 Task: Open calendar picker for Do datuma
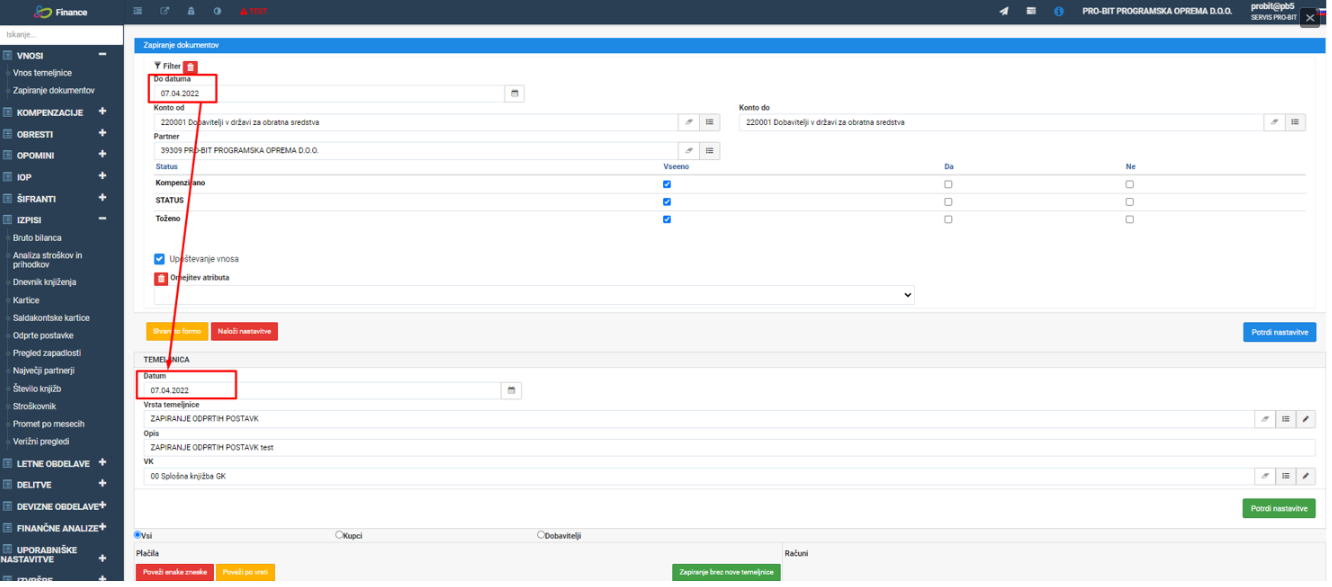click(515, 93)
